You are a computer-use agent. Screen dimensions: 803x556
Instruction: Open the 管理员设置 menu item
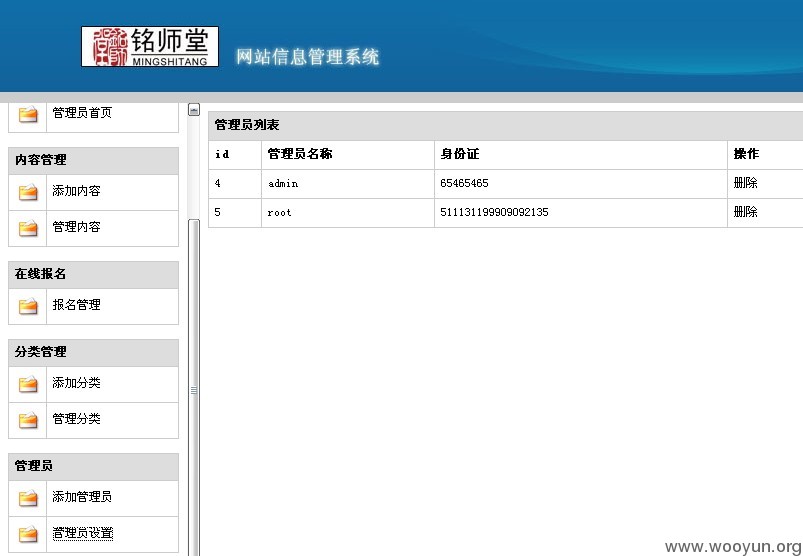[x=82, y=533]
